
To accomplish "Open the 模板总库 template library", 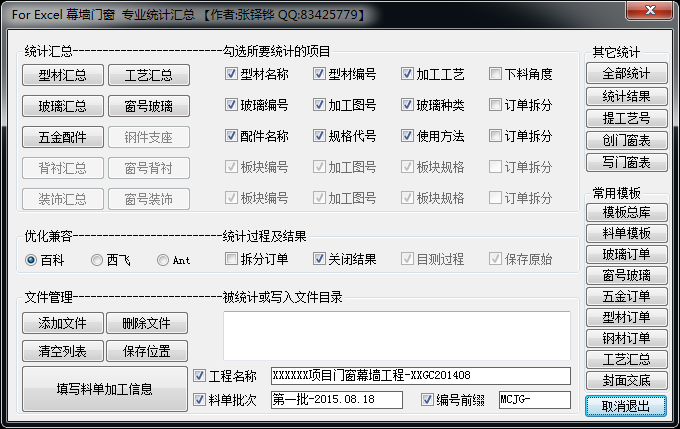I will point(626,212).
